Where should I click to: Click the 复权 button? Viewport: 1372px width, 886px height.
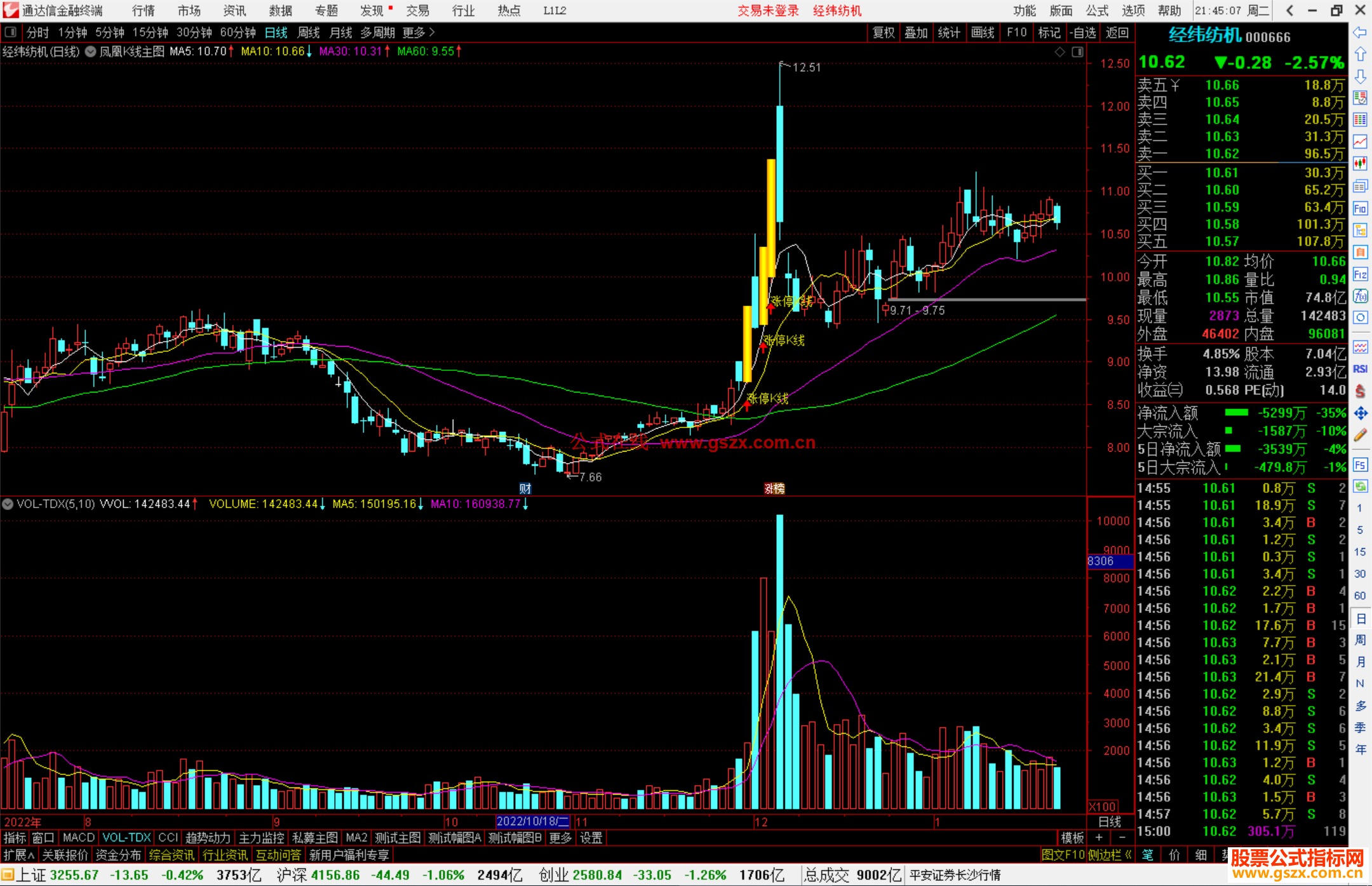[x=884, y=32]
